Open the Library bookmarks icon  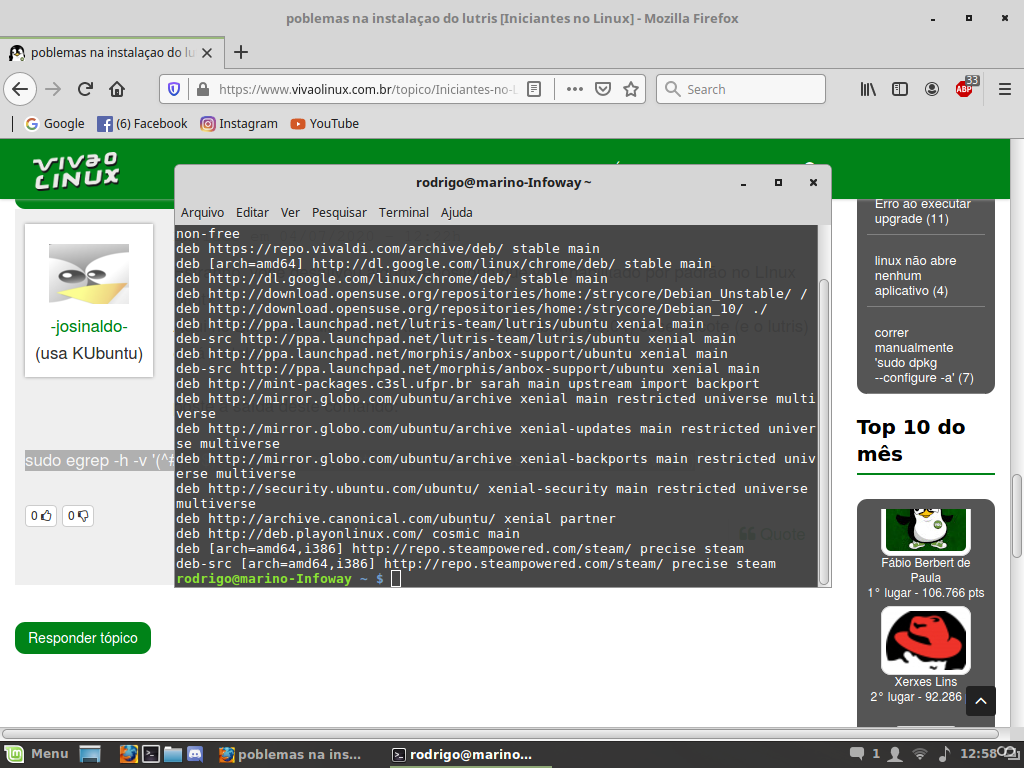(x=868, y=89)
